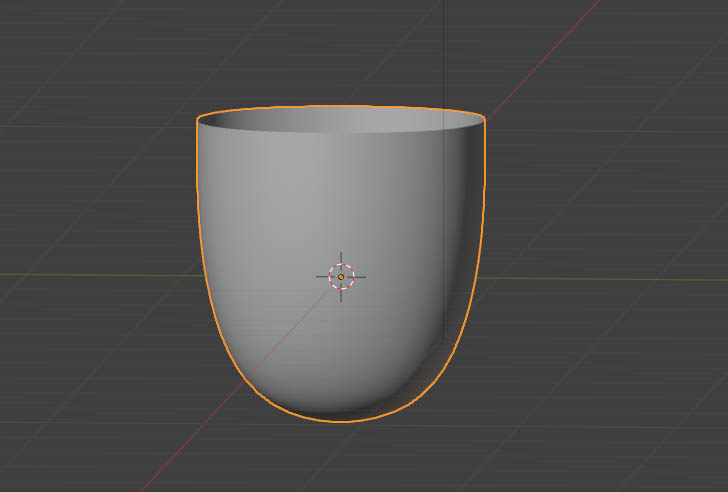Click the green Y axis line right of cup
This screenshot has height=492, width=728.
600,279
